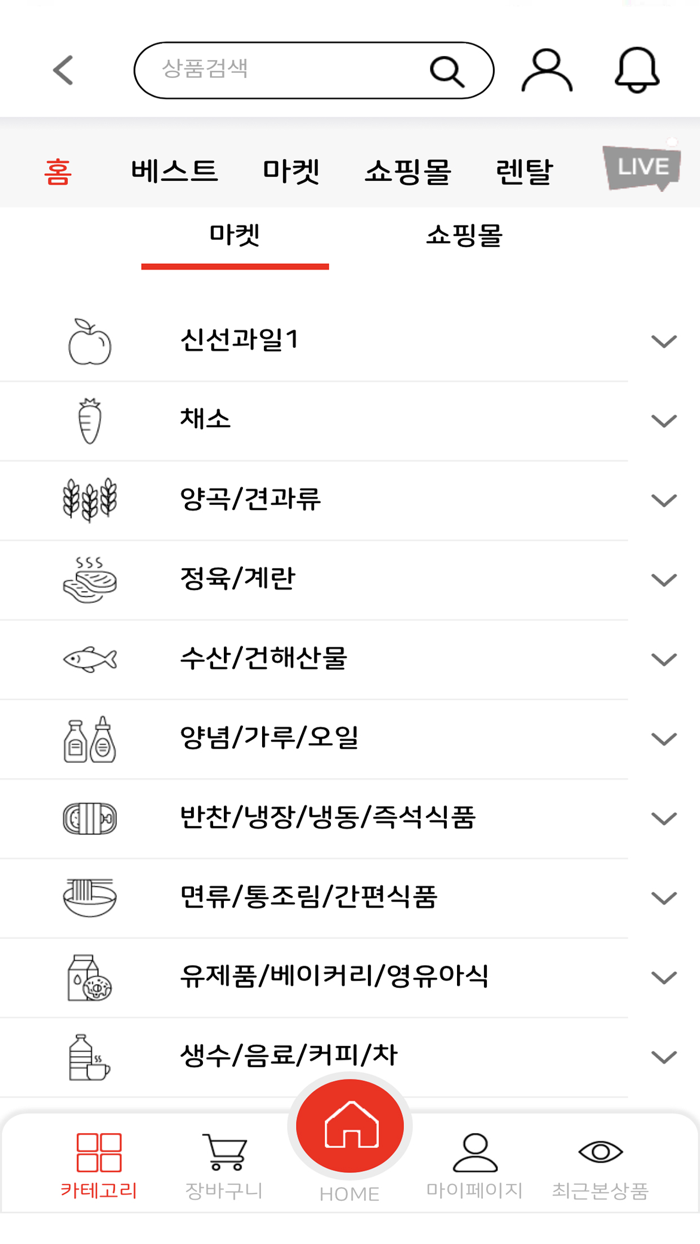This screenshot has height=1244, width=700.
Task: Expand the 정육/계란 category chevron
Action: 662,579
